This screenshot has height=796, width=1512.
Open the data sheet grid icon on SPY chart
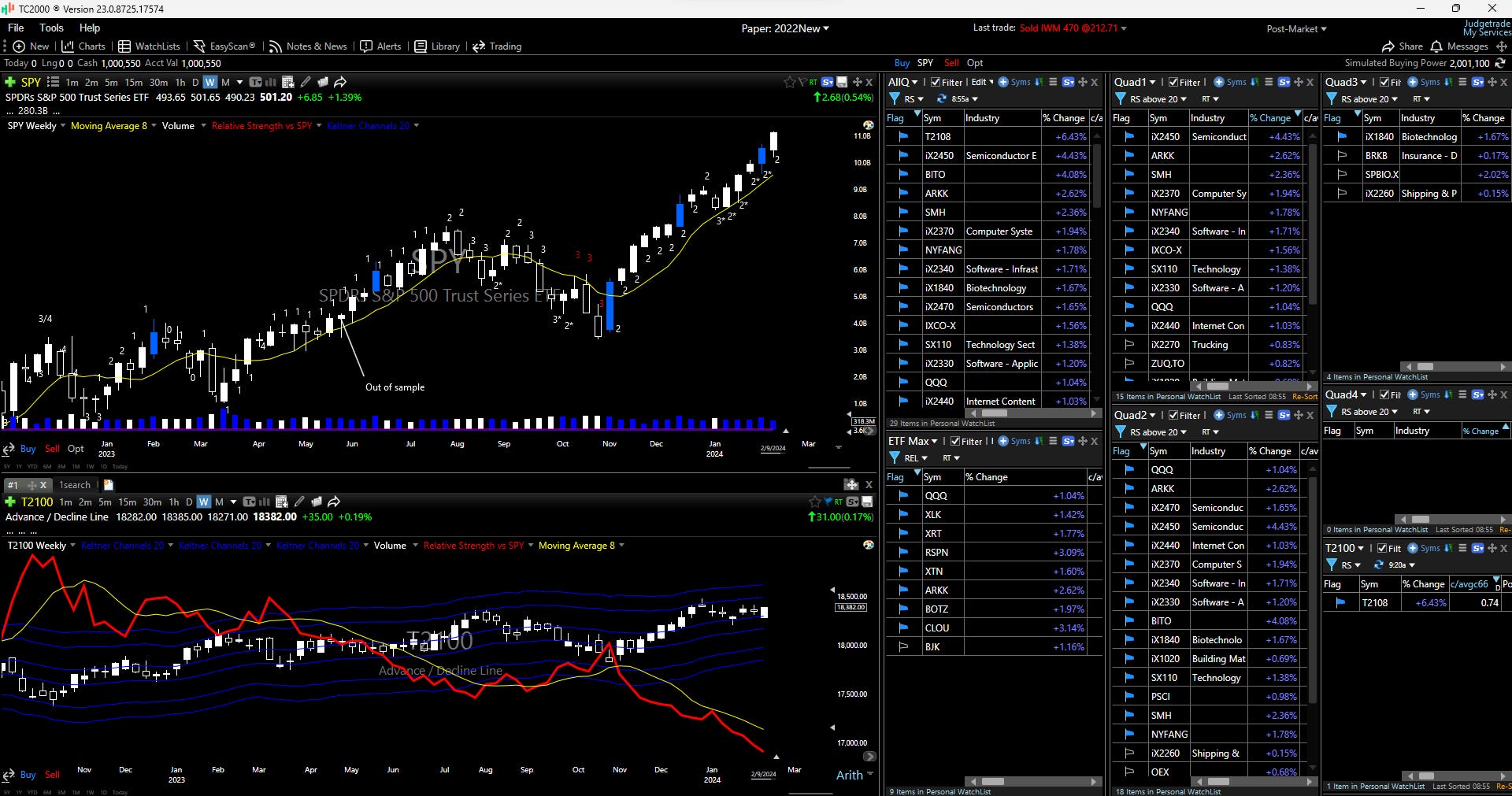(287, 82)
